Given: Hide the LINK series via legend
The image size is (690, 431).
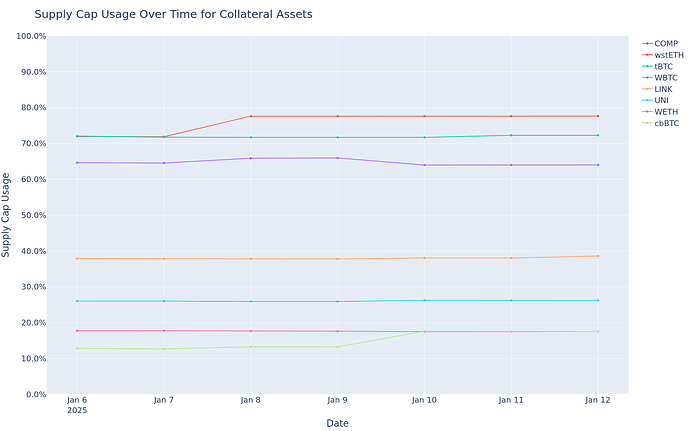Looking at the screenshot, I should 663,89.
